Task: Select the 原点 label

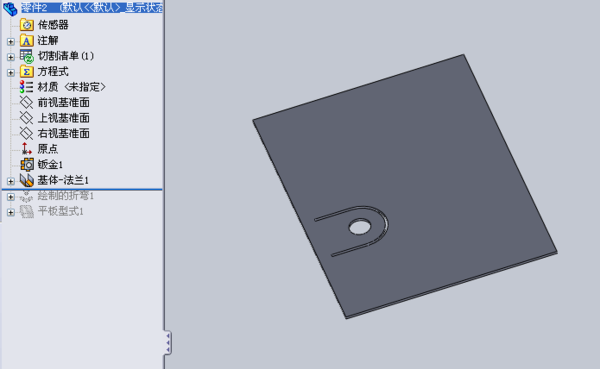Action: pos(48,149)
